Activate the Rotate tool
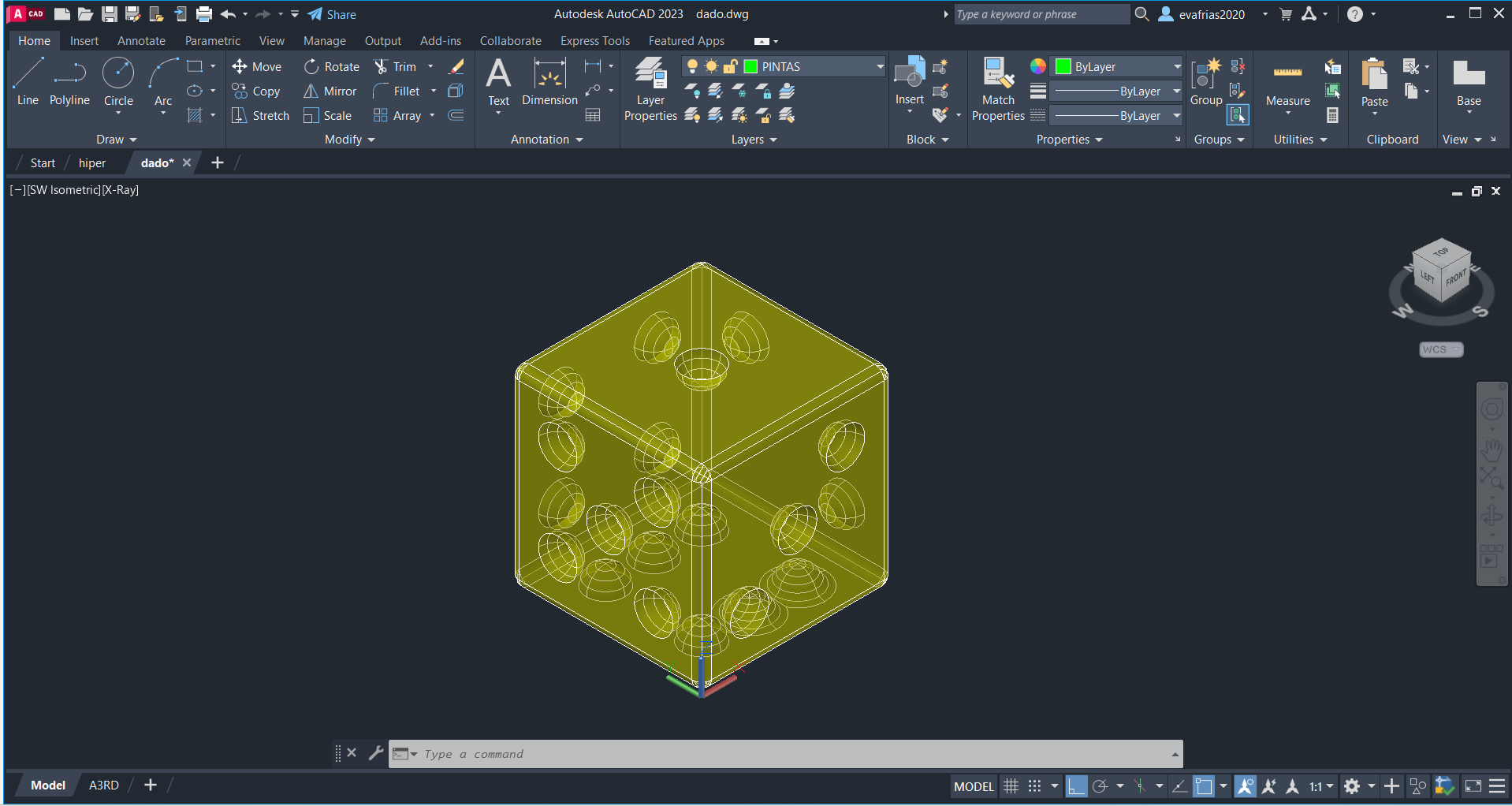Viewport: 1512px width, 806px height. coord(312,67)
